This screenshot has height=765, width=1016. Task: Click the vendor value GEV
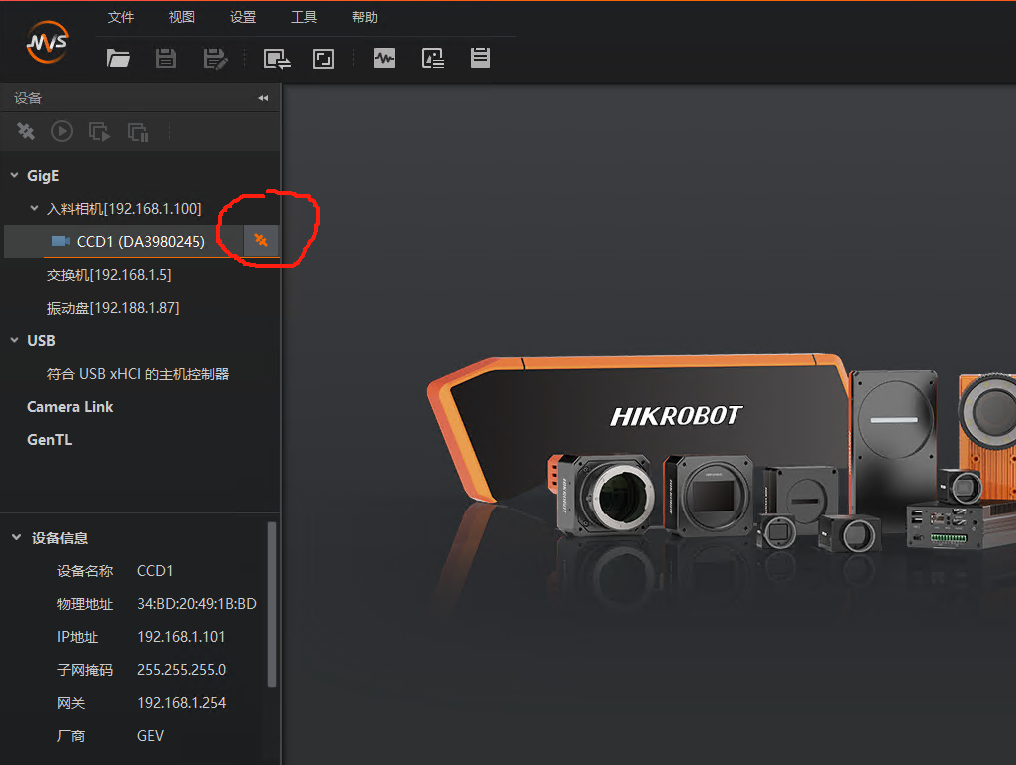click(x=150, y=736)
